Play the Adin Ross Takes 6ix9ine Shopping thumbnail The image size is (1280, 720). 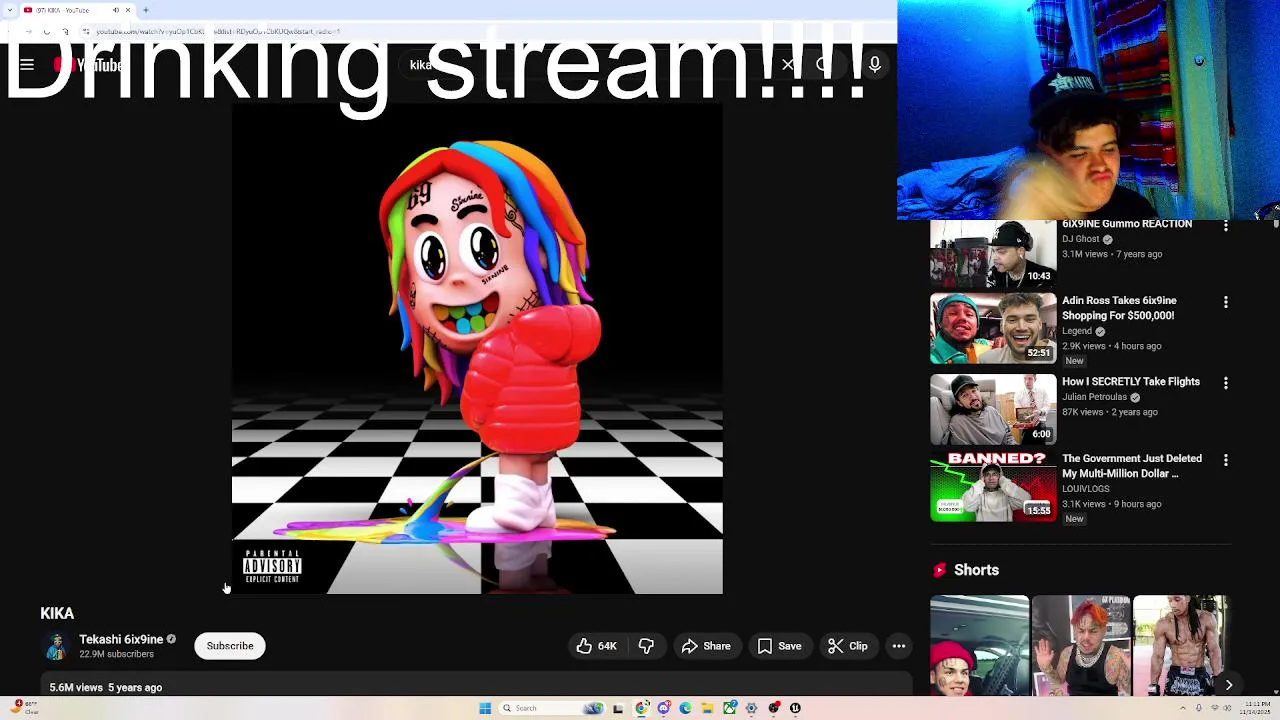993,328
